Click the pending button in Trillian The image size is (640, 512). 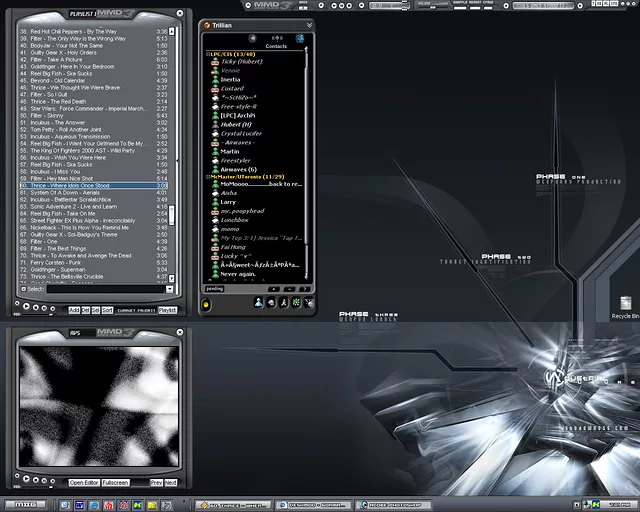coord(214,289)
